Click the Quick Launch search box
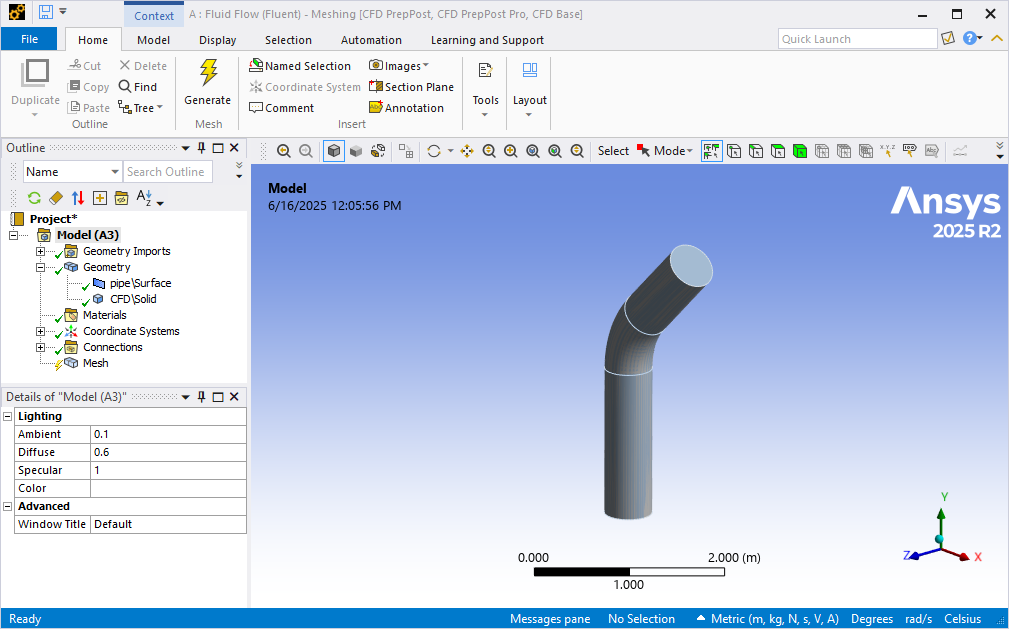1009x629 pixels. pos(857,39)
